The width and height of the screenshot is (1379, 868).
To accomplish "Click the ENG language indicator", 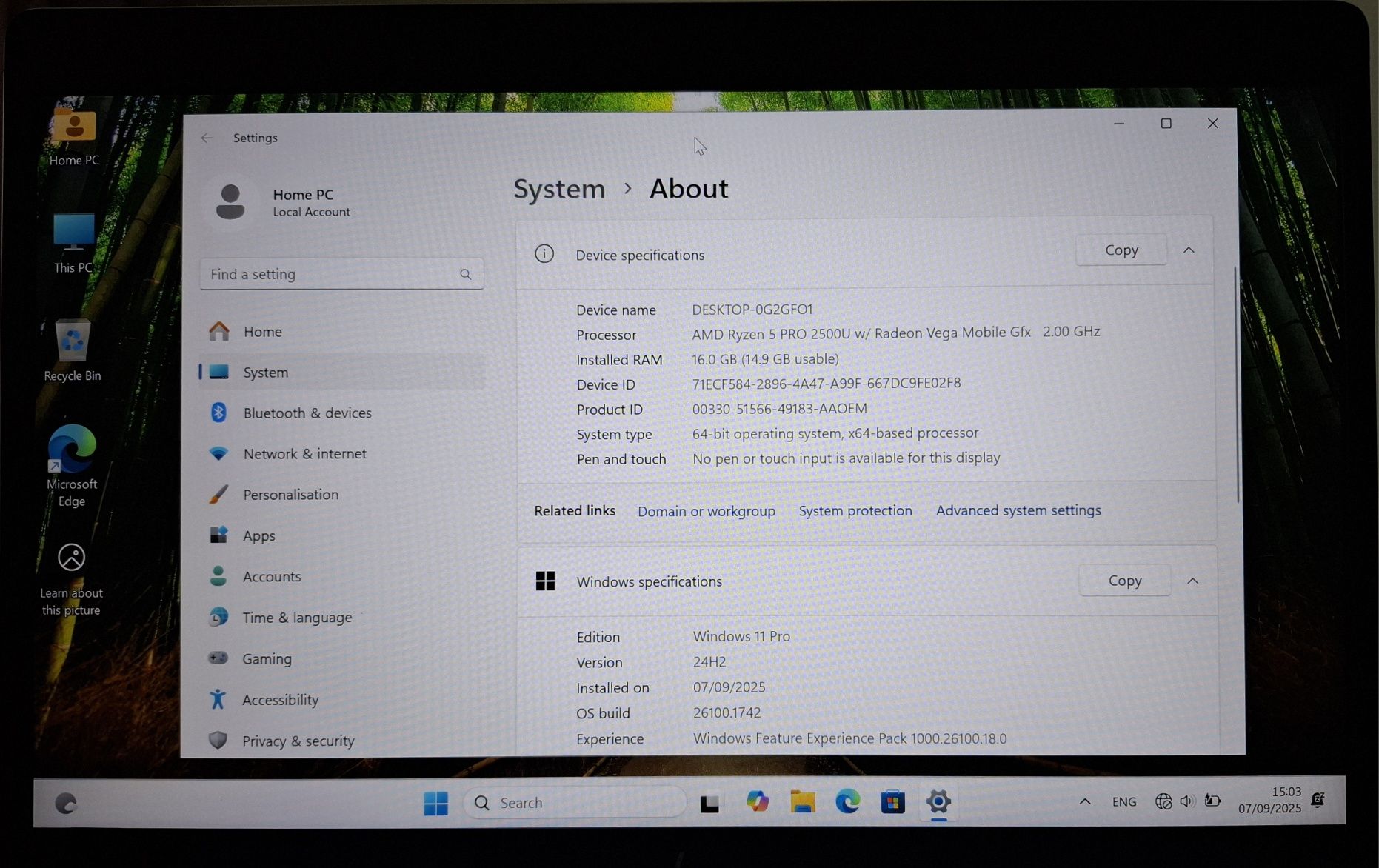I will 1123,801.
